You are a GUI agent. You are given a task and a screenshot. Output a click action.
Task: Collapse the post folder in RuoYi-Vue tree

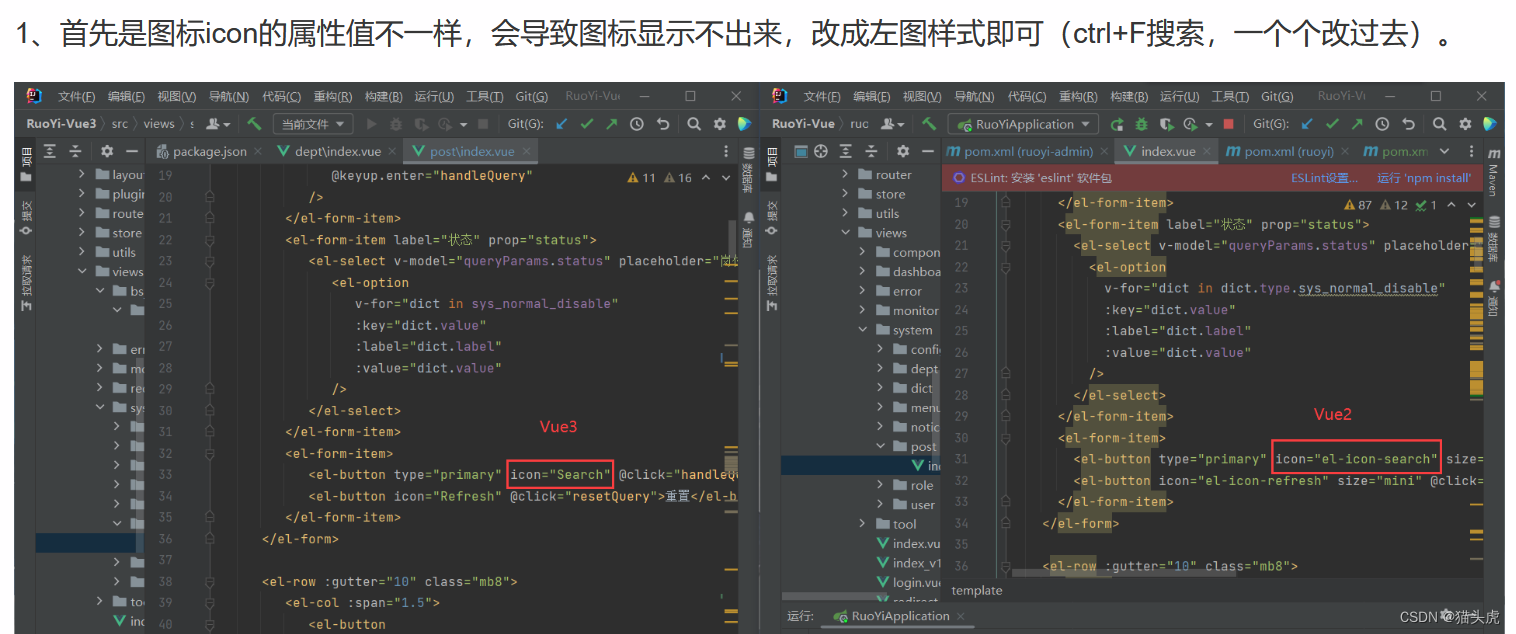click(x=880, y=446)
